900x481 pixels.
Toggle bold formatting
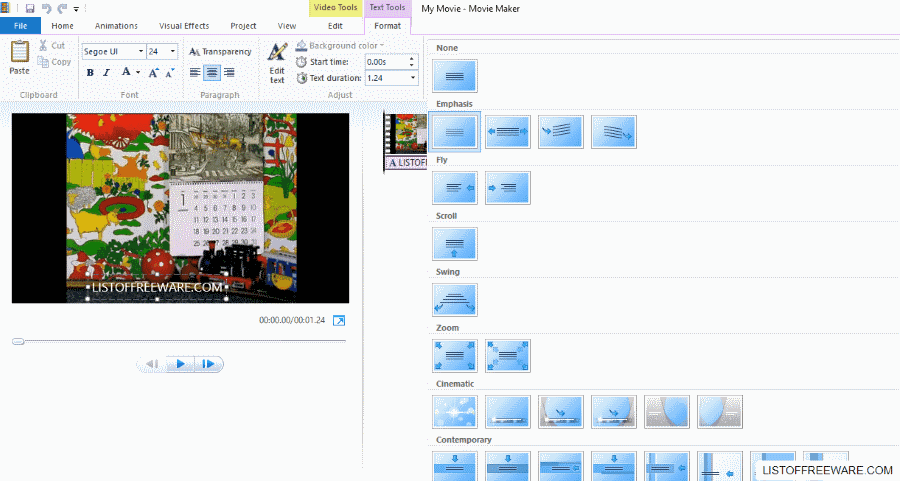point(90,72)
